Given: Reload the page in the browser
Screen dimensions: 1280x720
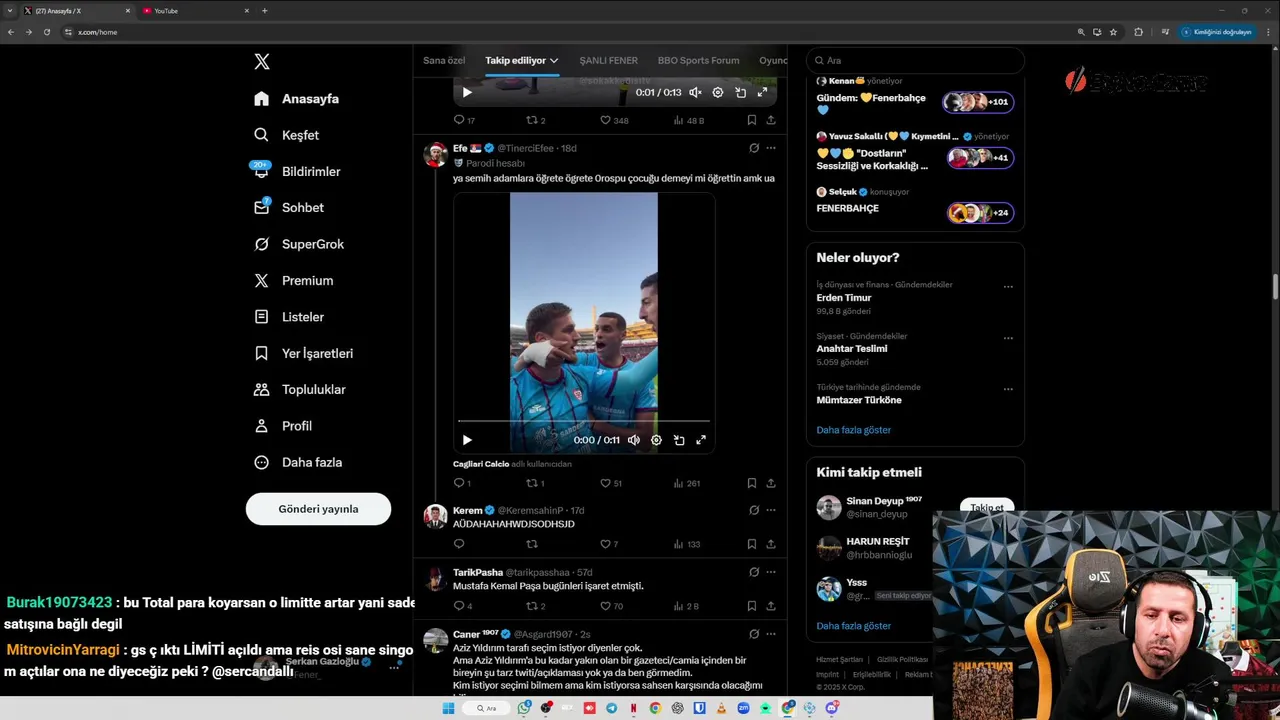Looking at the screenshot, I should pyautogui.click(x=46, y=32).
